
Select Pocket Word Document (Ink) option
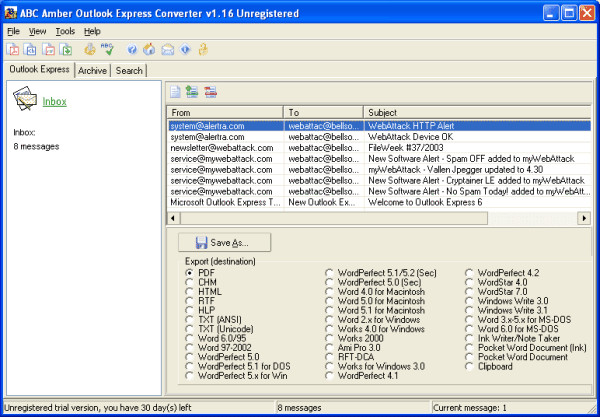[x=469, y=347]
